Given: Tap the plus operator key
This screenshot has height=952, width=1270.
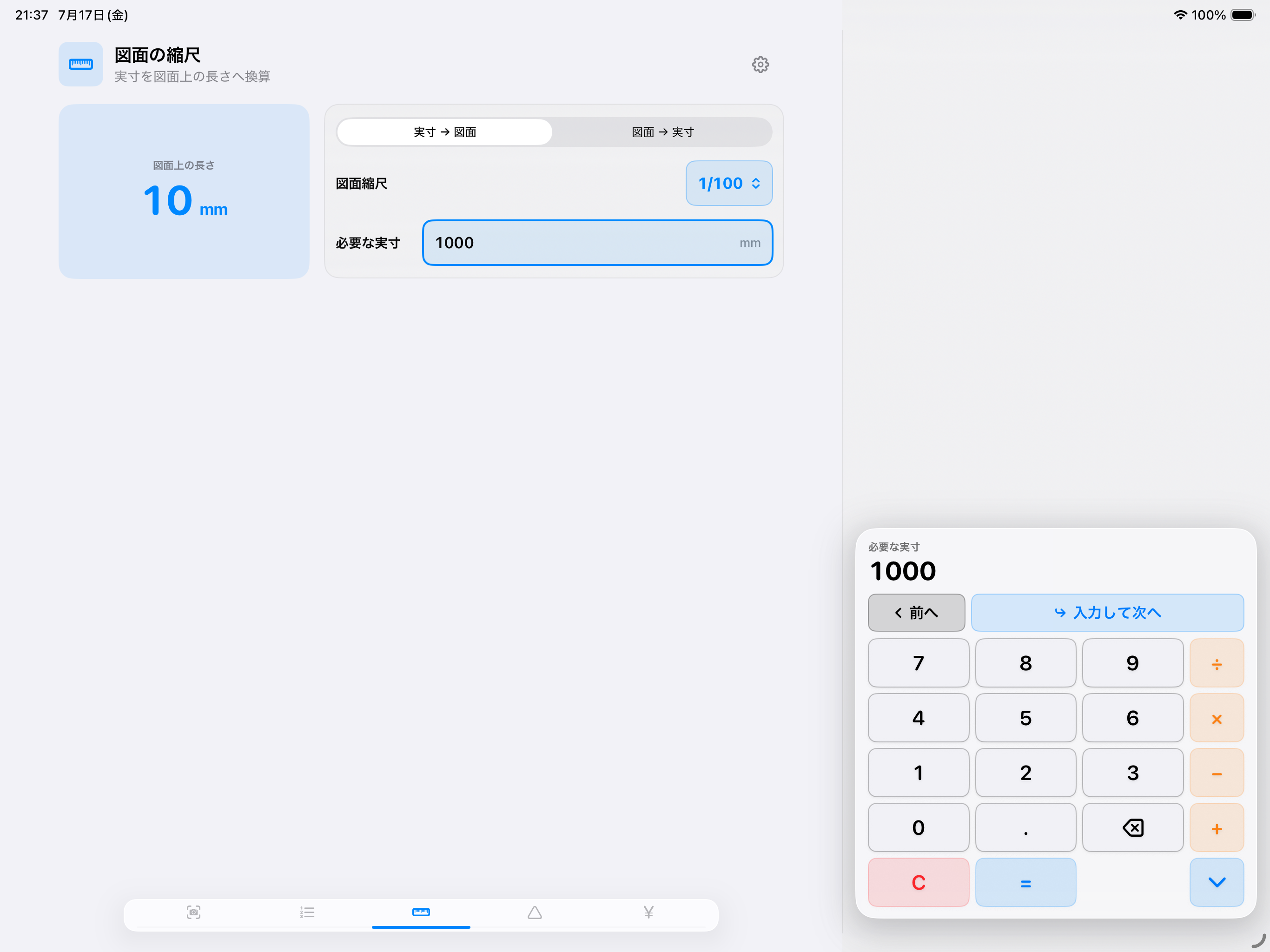Looking at the screenshot, I should [1217, 827].
